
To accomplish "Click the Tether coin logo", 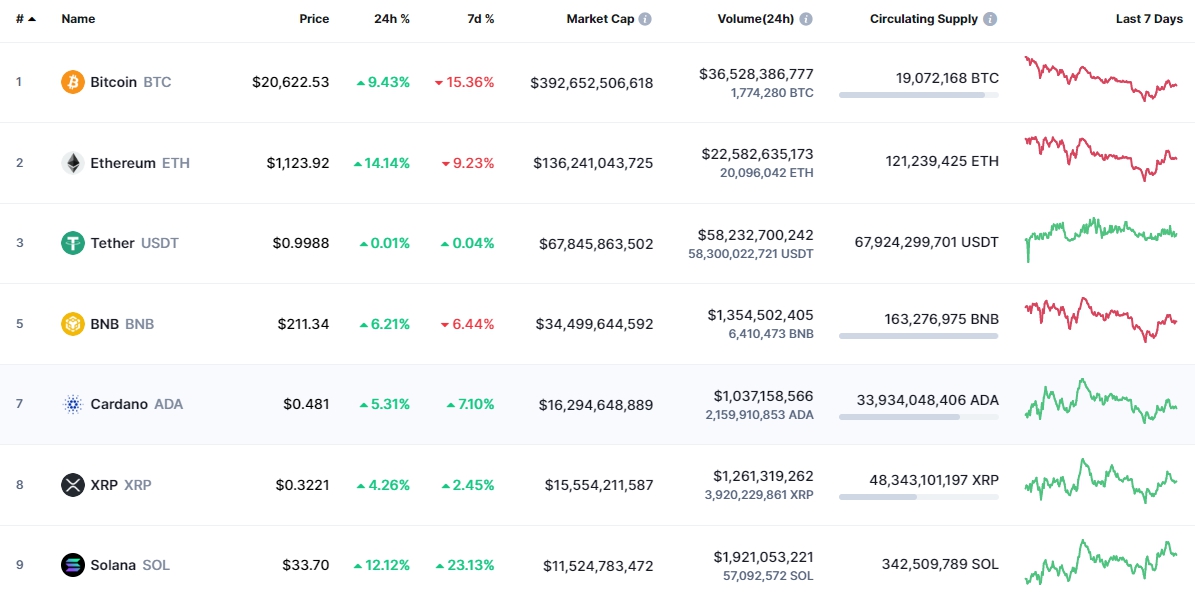I will pos(72,243).
